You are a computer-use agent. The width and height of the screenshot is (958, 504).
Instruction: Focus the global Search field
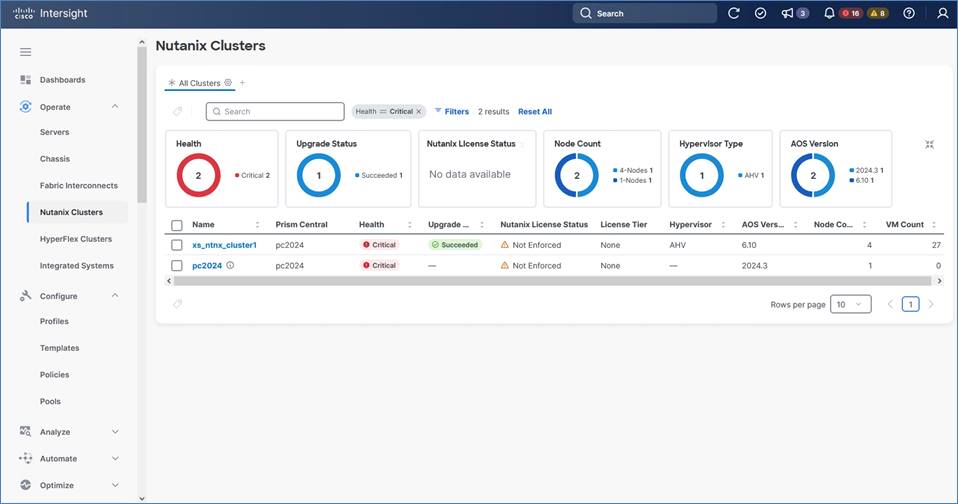[645, 13]
